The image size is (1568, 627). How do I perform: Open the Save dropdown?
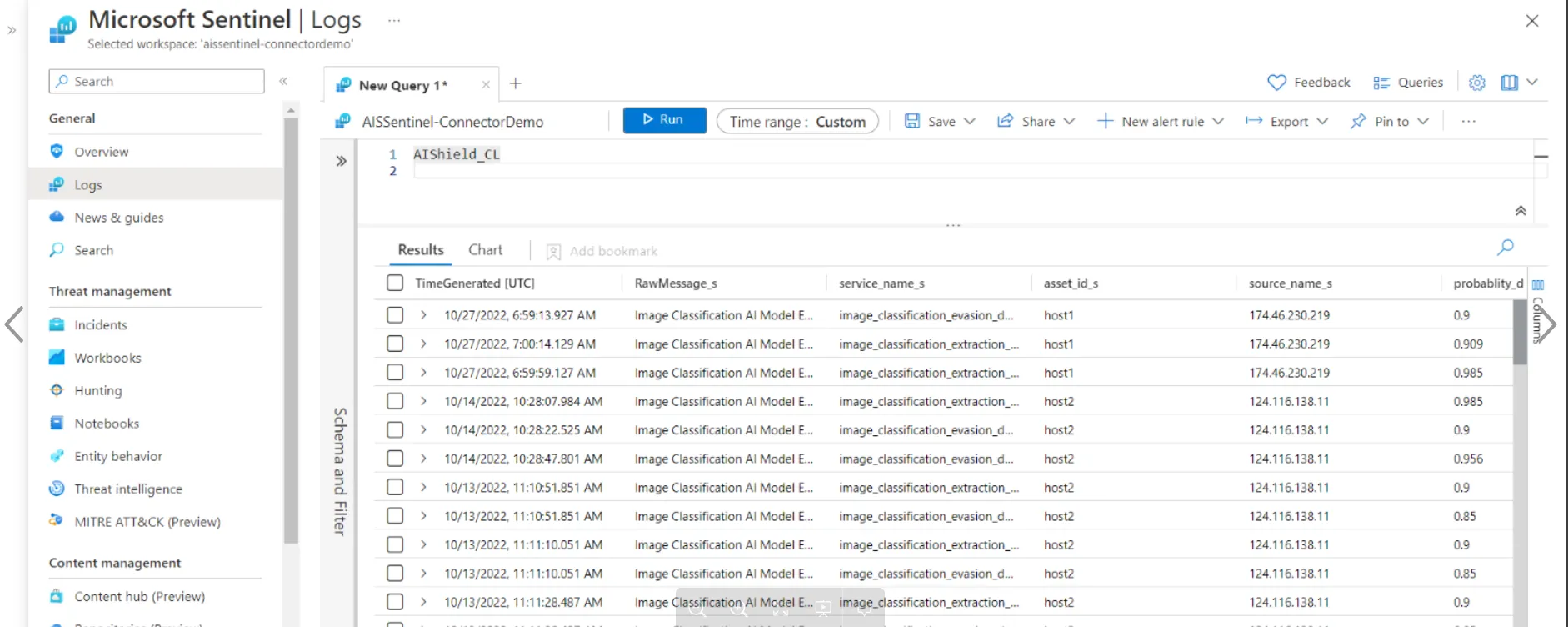click(940, 122)
